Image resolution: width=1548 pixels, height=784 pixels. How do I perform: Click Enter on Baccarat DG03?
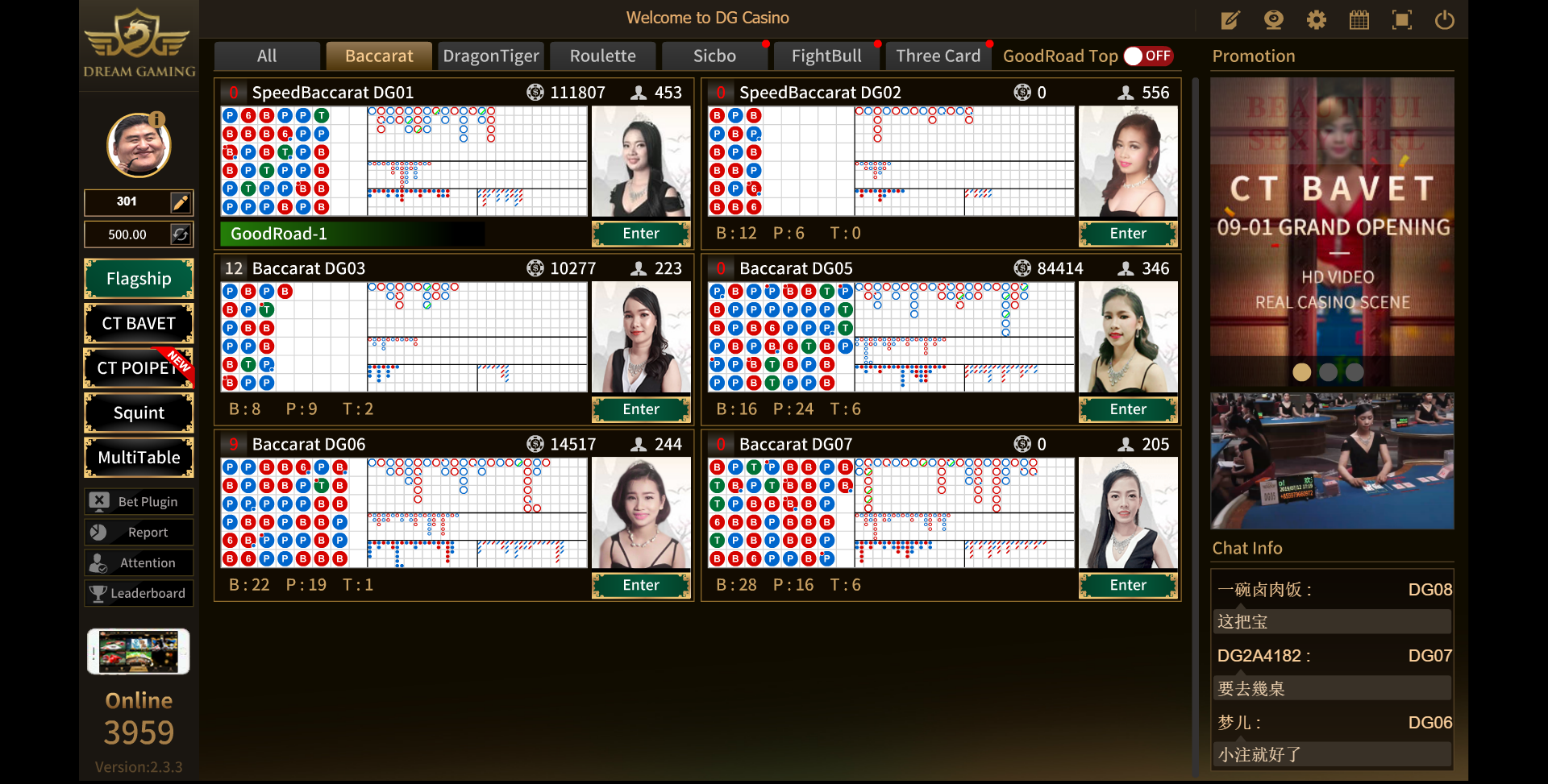pos(641,409)
